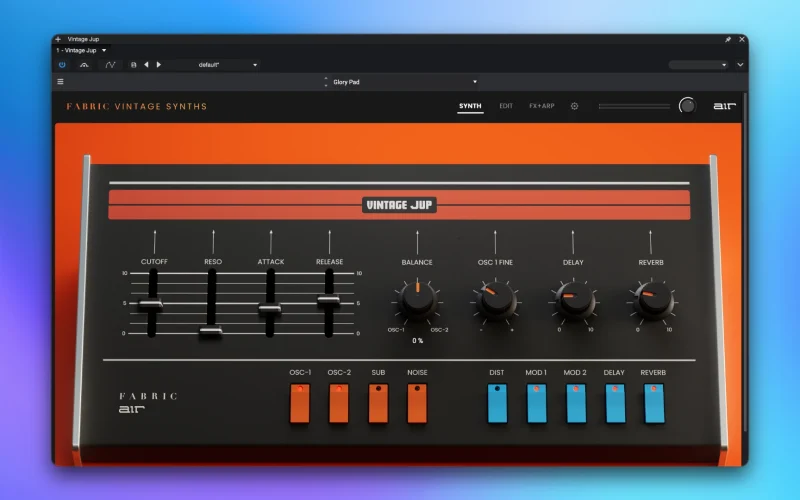Click the Fabric AIR logo at bottom left
The height and width of the screenshot is (500, 800).
tap(148, 402)
